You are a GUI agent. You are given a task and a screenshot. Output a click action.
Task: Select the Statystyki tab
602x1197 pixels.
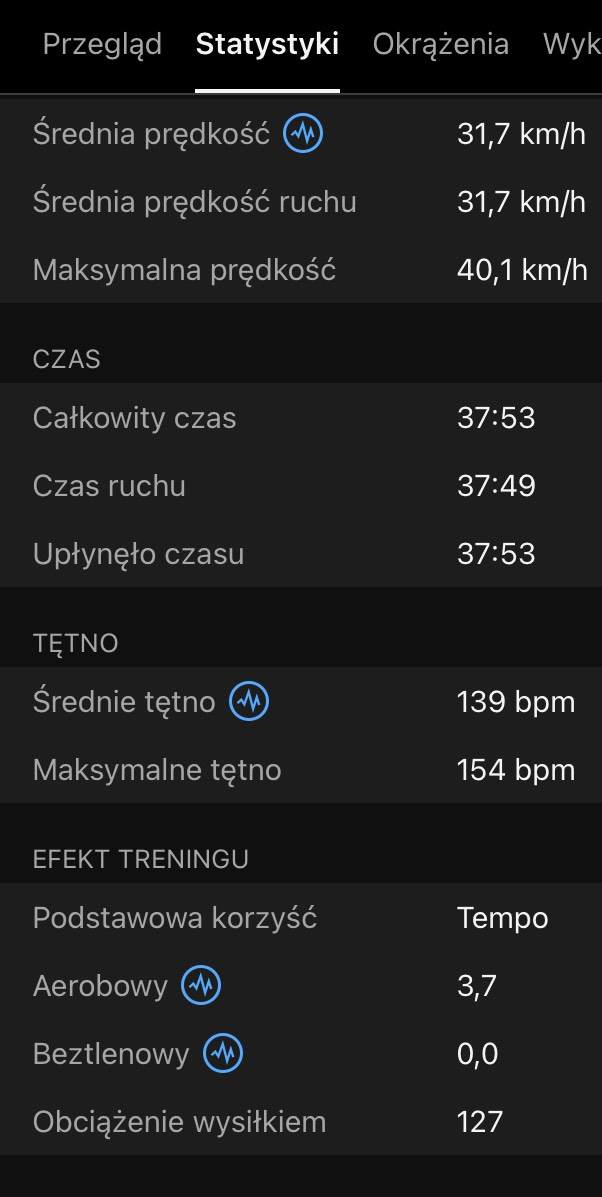pyautogui.click(x=267, y=44)
